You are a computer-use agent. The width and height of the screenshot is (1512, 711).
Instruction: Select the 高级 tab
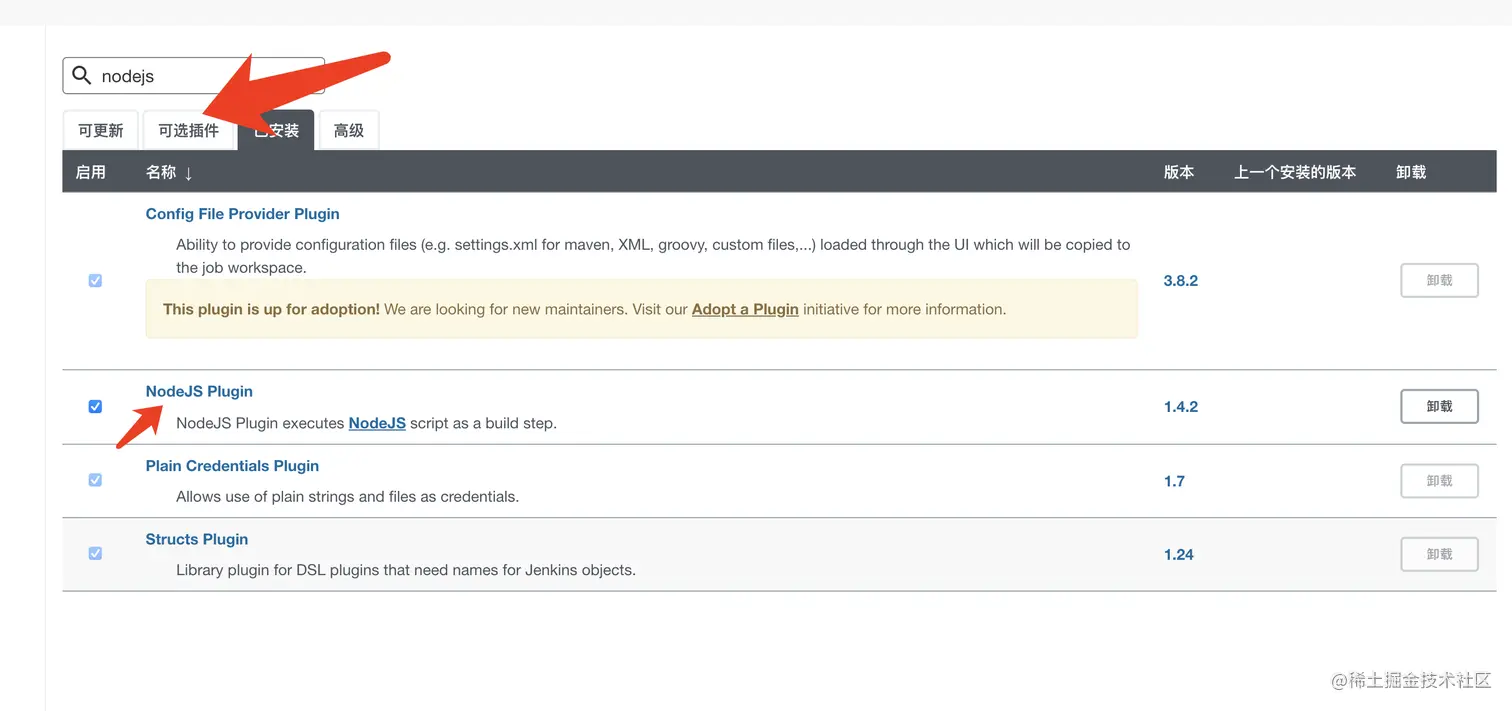pos(348,131)
